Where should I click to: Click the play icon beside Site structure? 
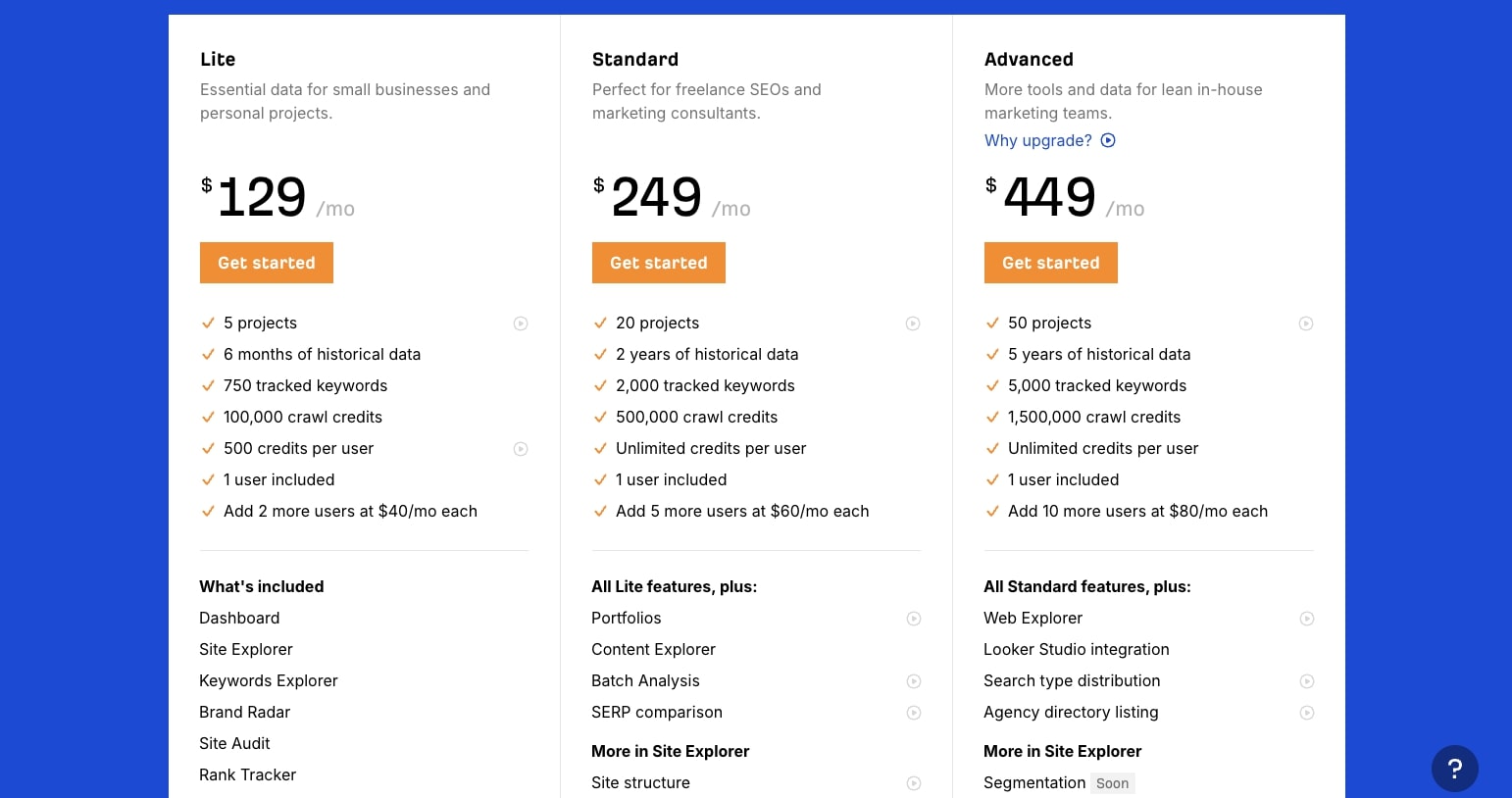tap(914, 783)
